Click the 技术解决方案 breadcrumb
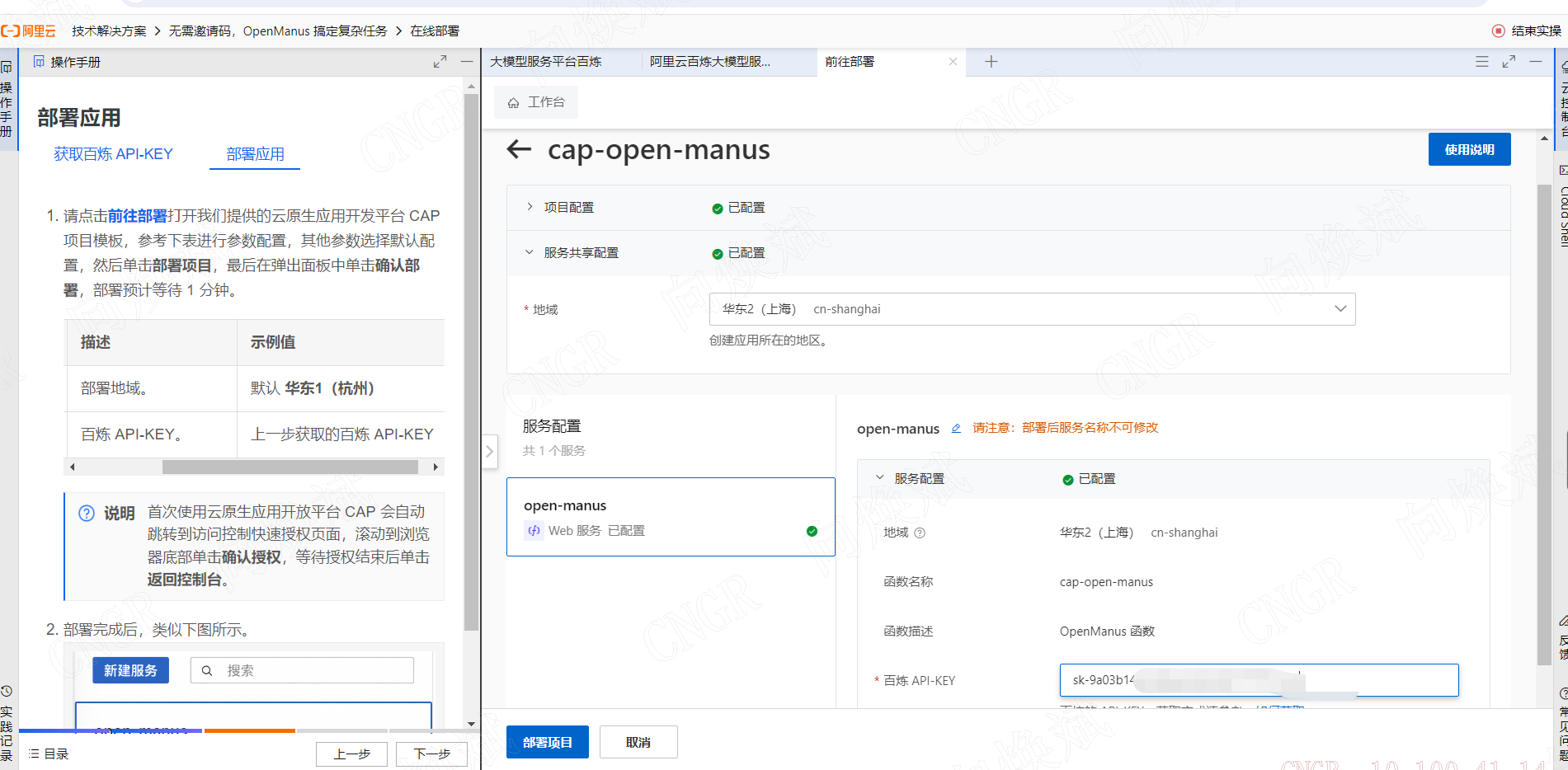This screenshot has width=1568, height=770. point(109,31)
